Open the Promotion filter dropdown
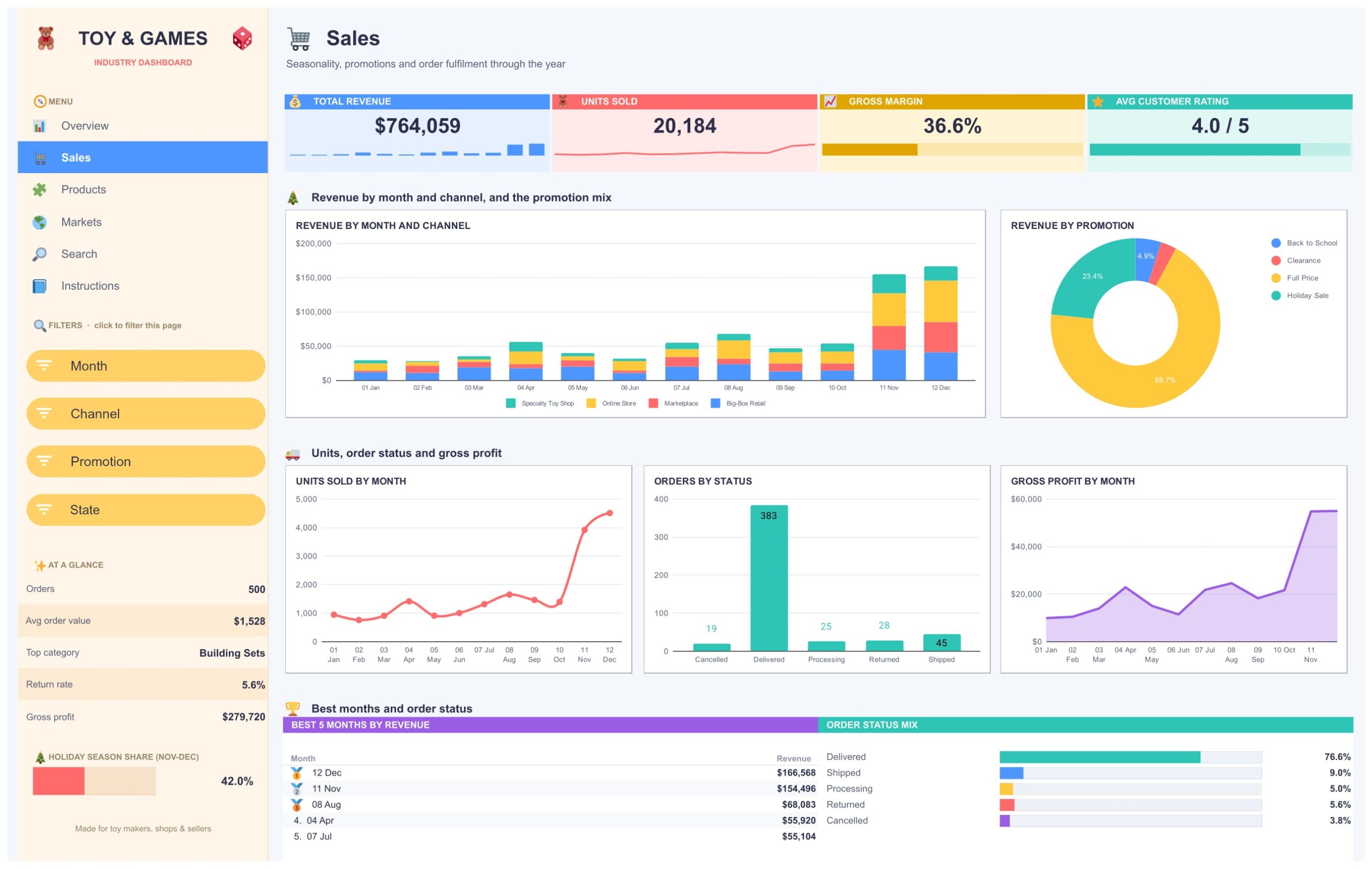Viewport: 1372px width, 869px height. [146, 462]
